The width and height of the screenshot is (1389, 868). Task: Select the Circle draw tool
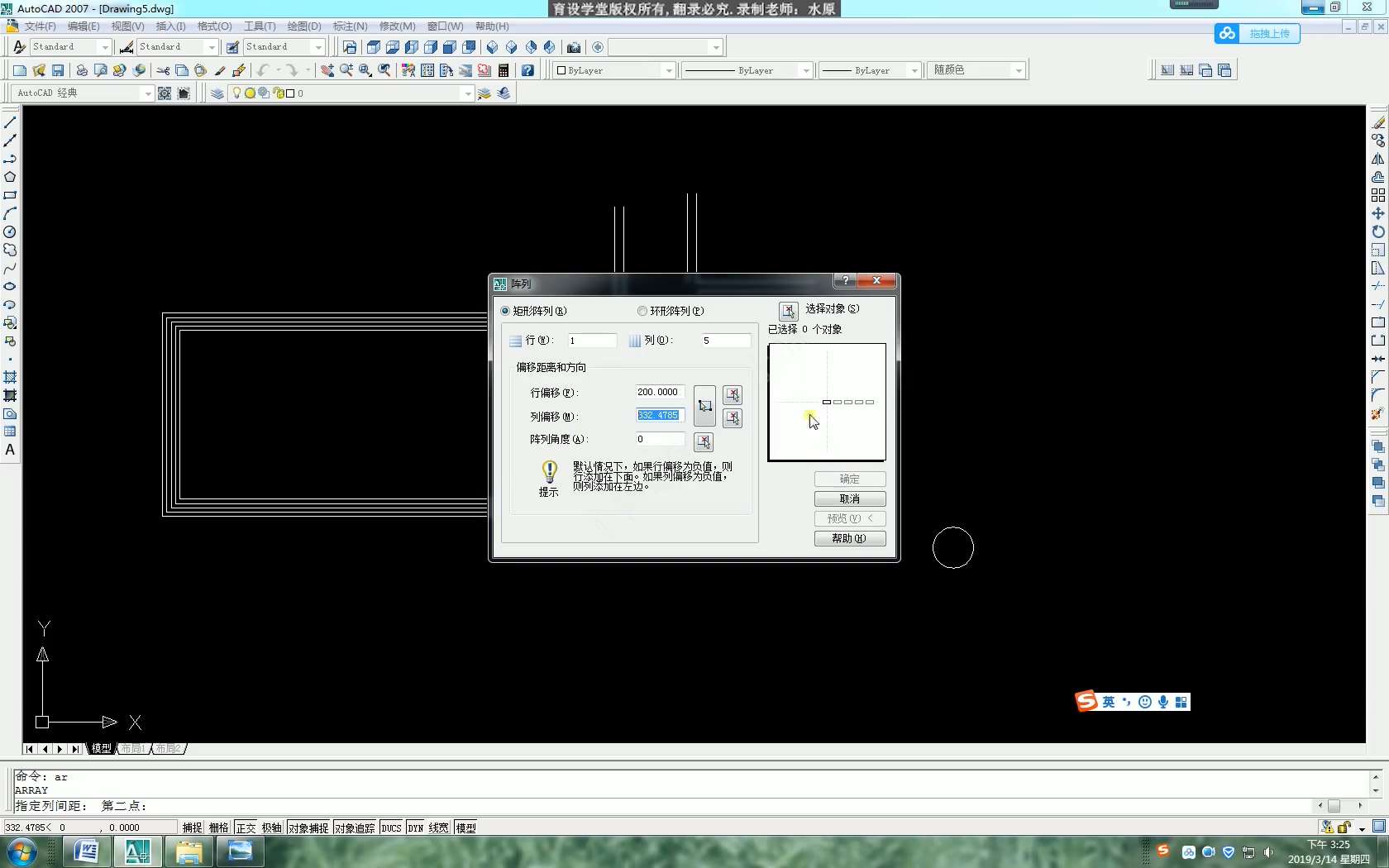(10, 231)
